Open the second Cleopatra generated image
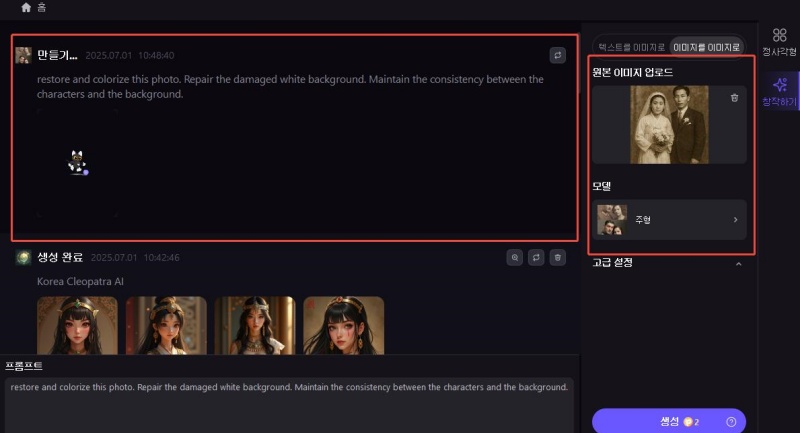Image resolution: width=800 pixels, height=433 pixels. pyautogui.click(x=166, y=325)
